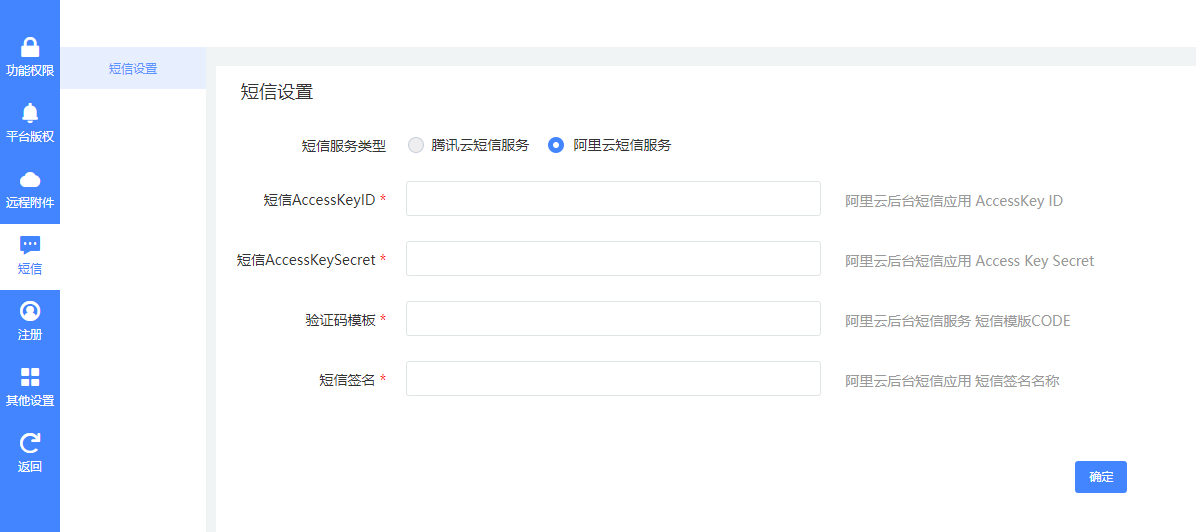Open 注册 user icon in sidebar
The width and height of the screenshot is (1196, 532).
(x=30, y=311)
